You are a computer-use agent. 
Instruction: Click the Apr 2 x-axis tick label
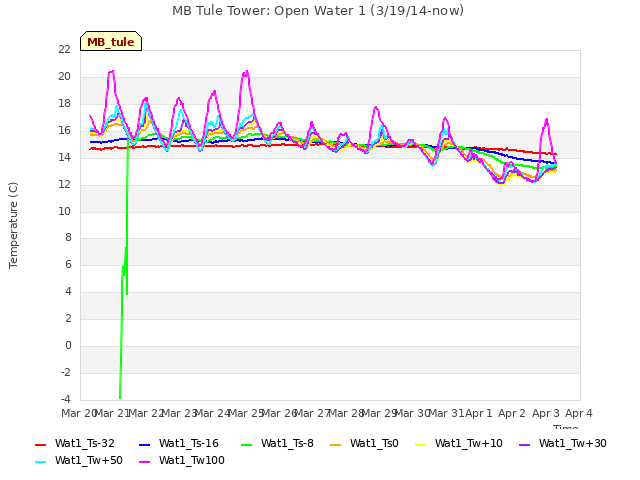pos(512,413)
